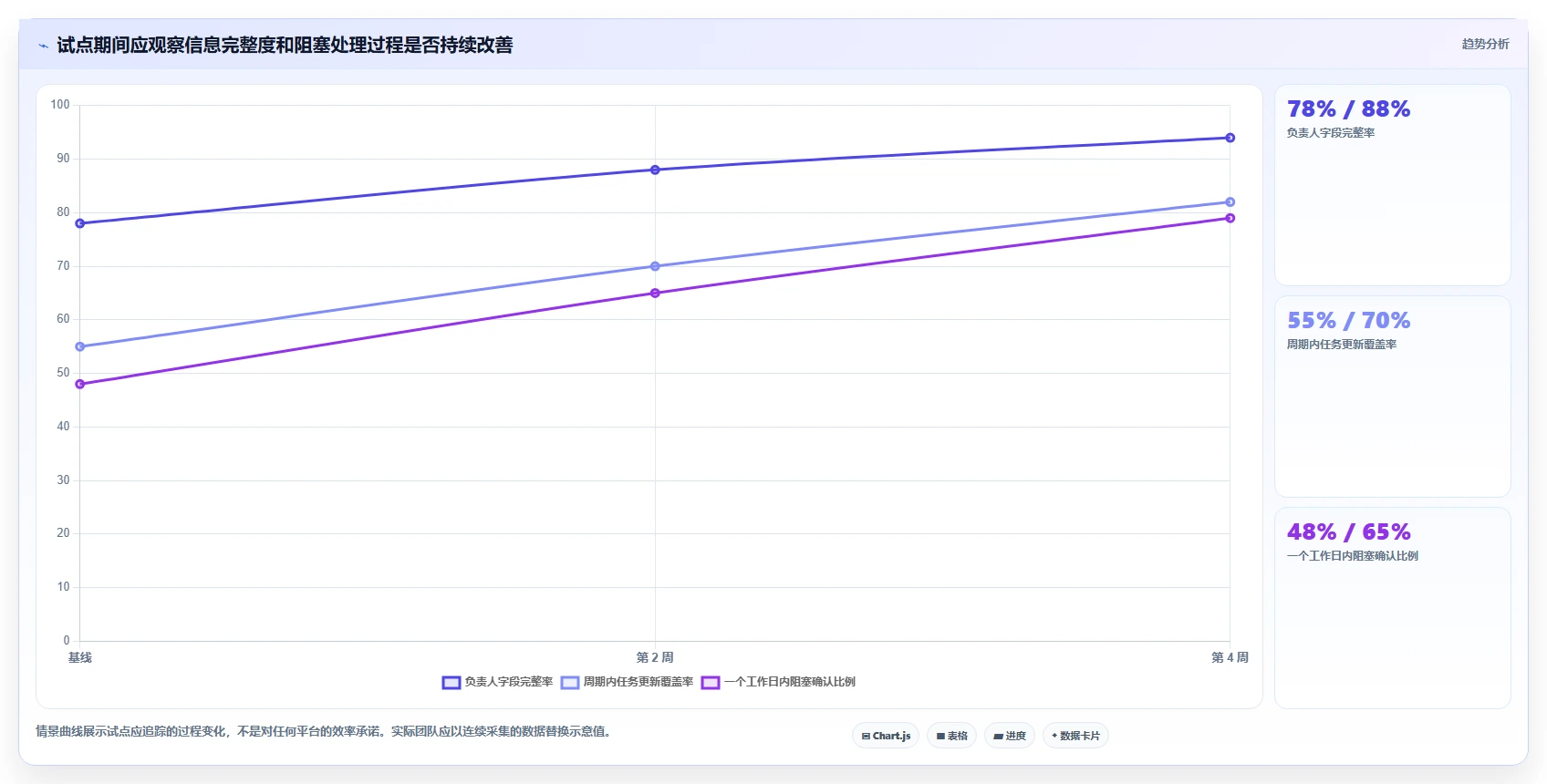Image resolution: width=1547 pixels, height=784 pixels.
Task: Click the 数据卡片 tag chip
Action: click(1075, 736)
